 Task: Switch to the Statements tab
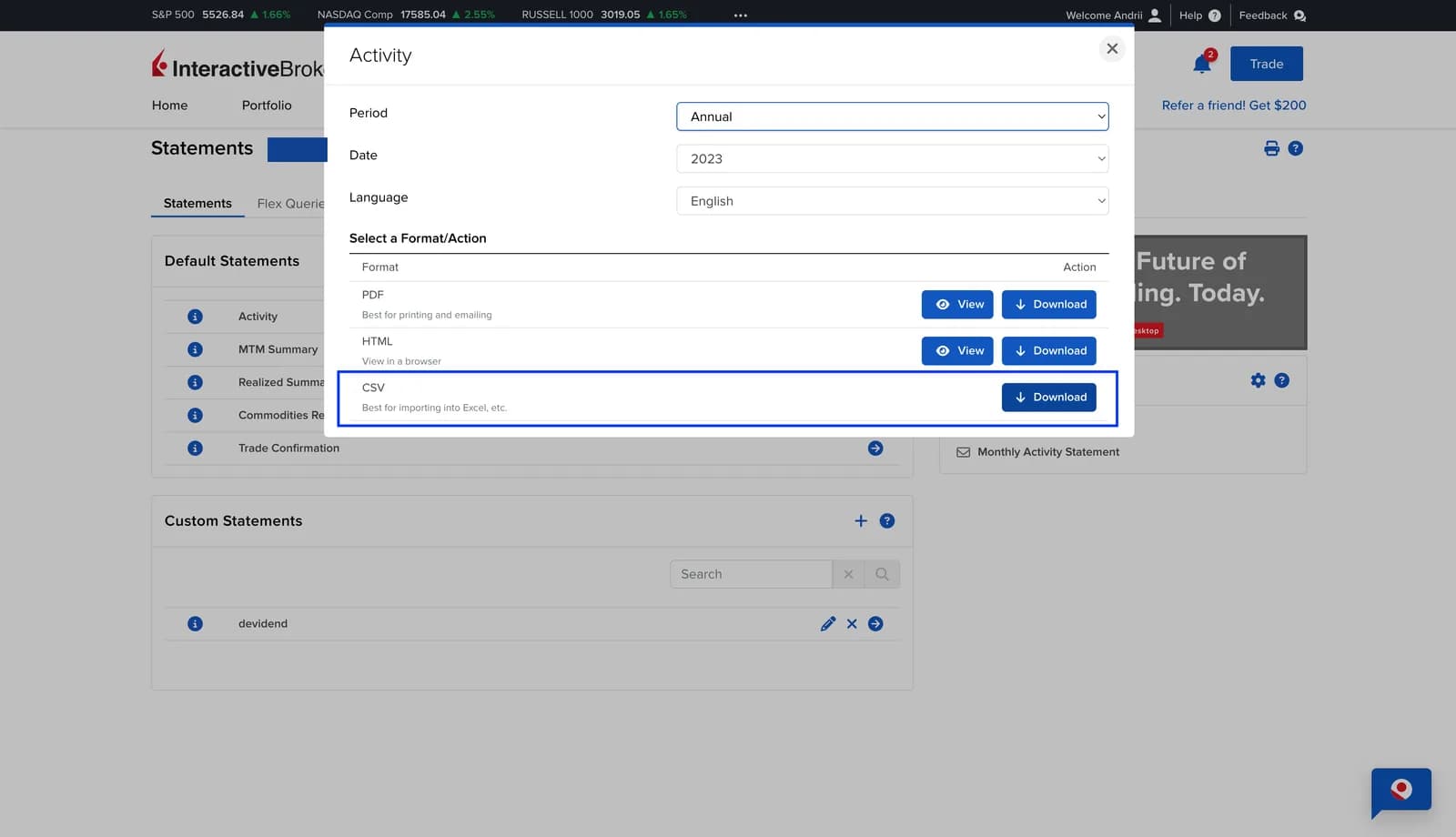tap(197, 204)
